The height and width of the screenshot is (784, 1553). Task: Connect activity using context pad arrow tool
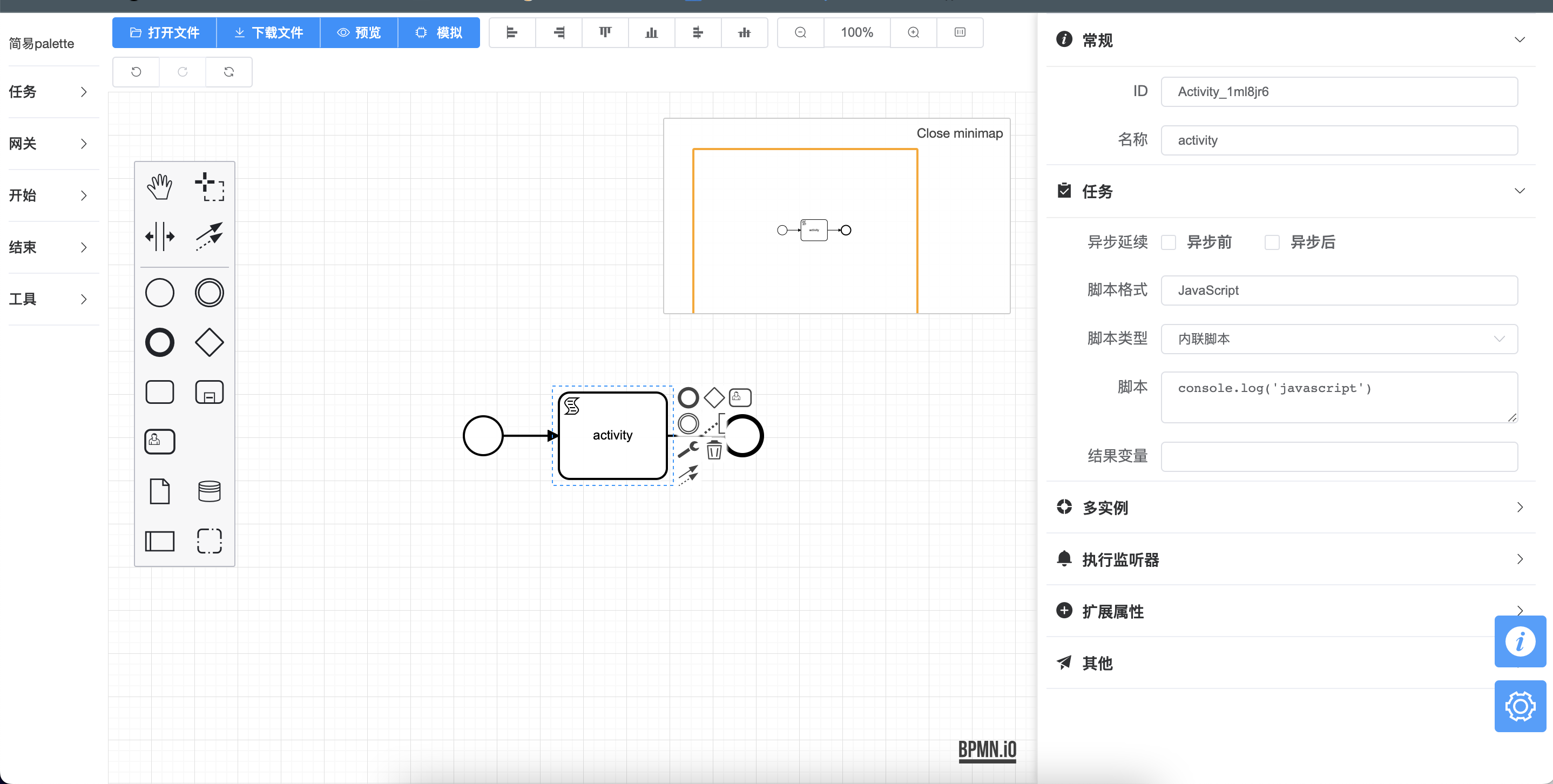(688, 475)
